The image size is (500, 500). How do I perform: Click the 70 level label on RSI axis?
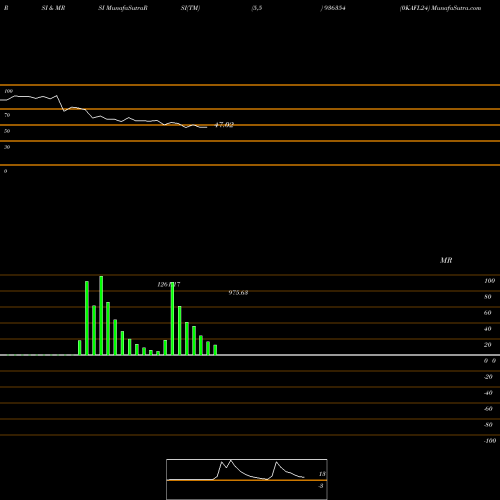pyautogui.click(x=7, y=115)
